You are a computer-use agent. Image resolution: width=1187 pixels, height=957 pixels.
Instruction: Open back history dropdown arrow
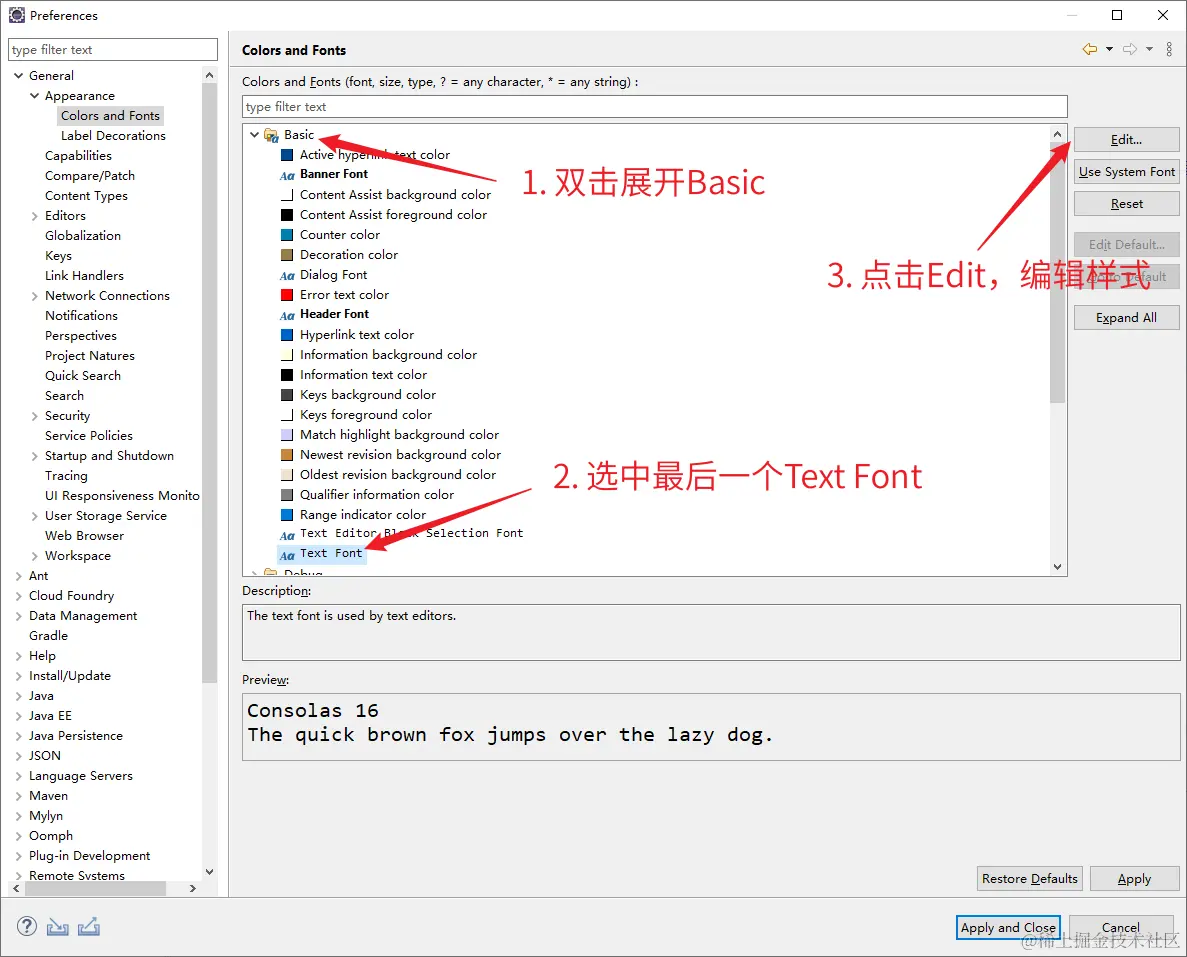(x=1109, y=49)
